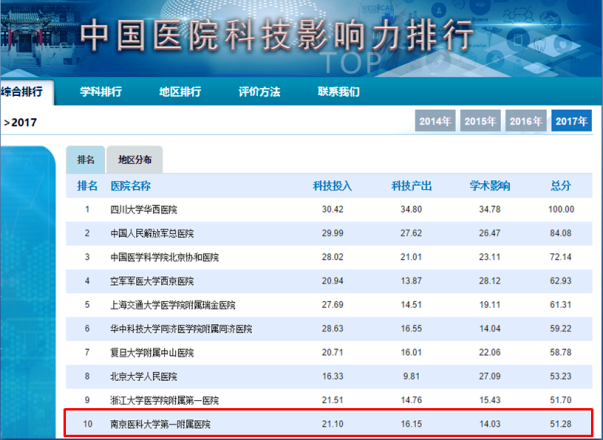Open 上海交通大学医学院附属瑞金医院 entry
This screenshot has width=603, height=440.
(173, 305)
